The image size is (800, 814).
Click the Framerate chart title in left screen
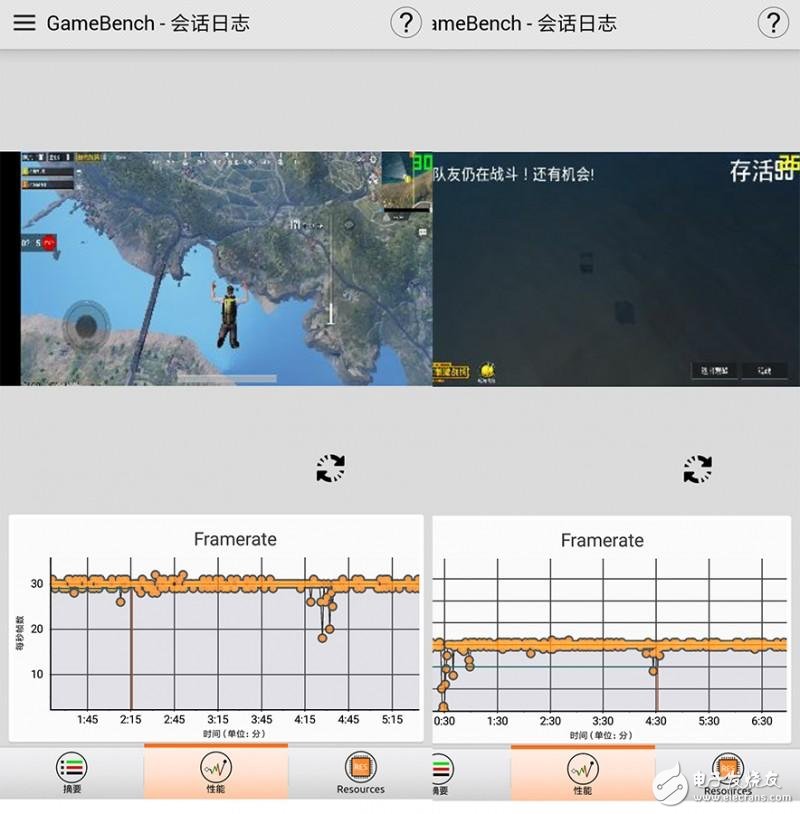(235, 539)
